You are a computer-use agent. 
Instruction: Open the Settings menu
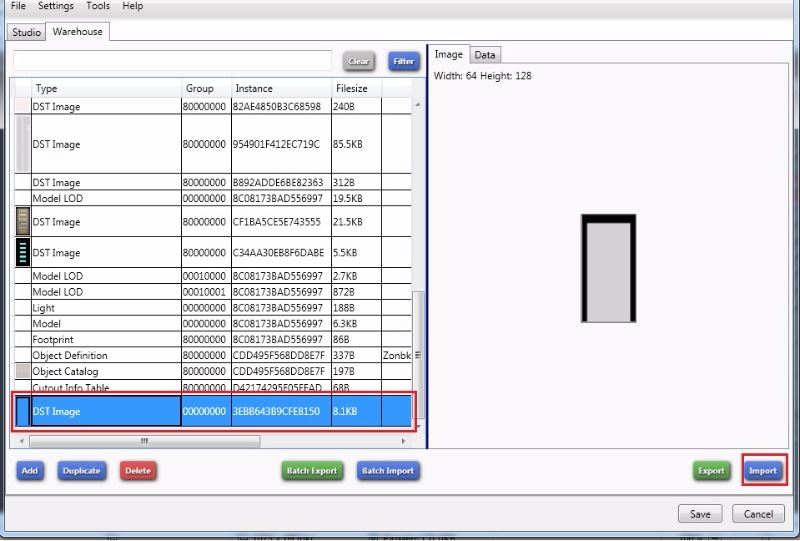tap(56, 6)
